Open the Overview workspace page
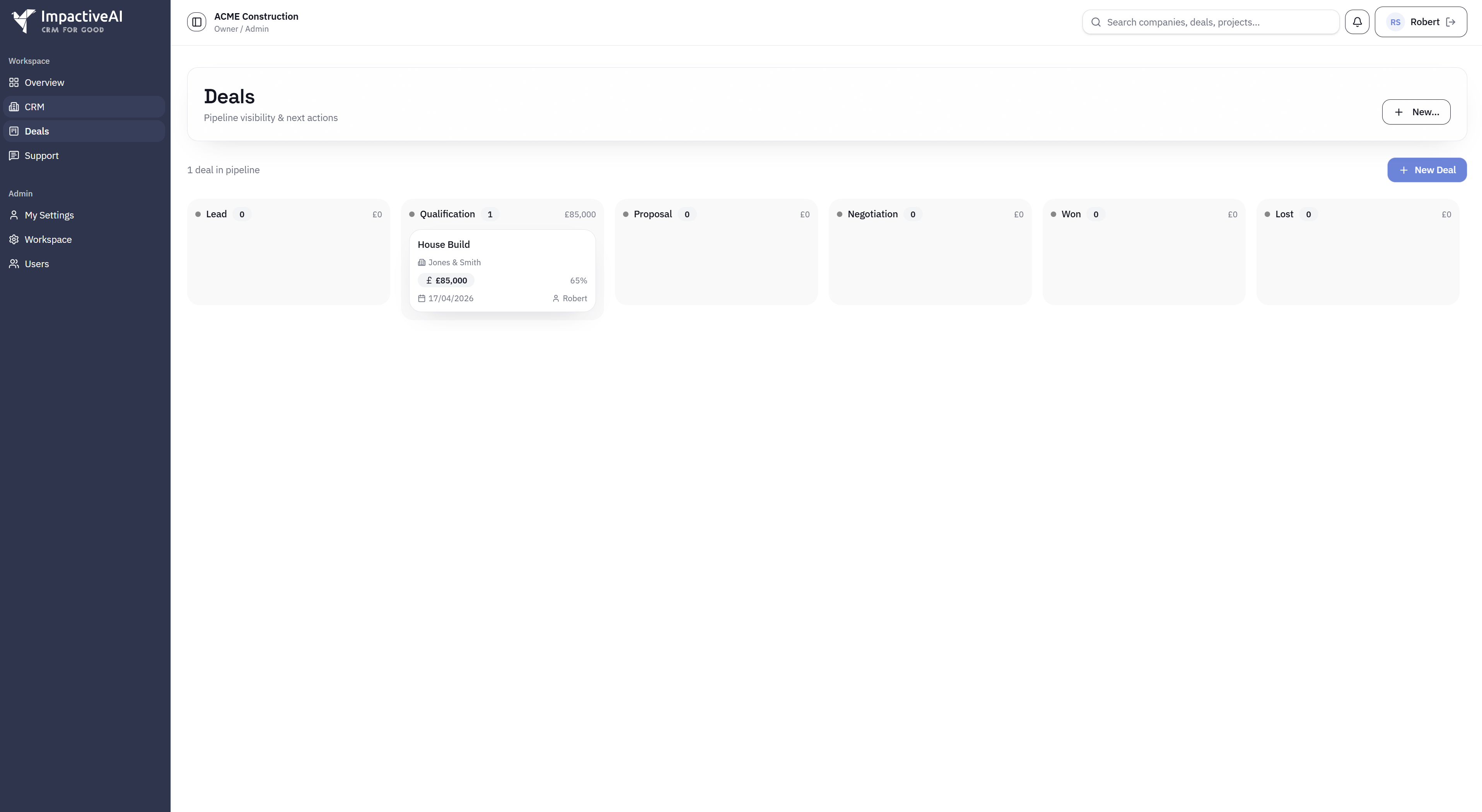The image size is (1482, 812). 44,82
